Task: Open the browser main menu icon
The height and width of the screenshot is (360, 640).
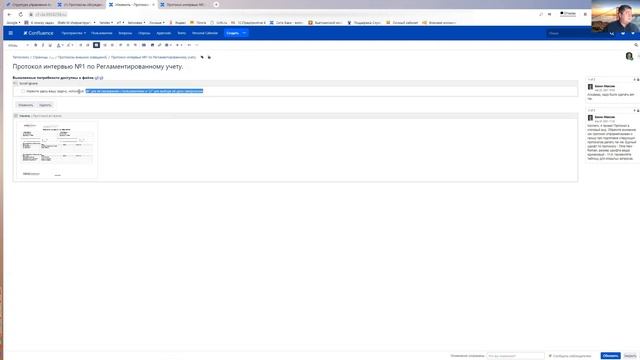Action: 585,14
